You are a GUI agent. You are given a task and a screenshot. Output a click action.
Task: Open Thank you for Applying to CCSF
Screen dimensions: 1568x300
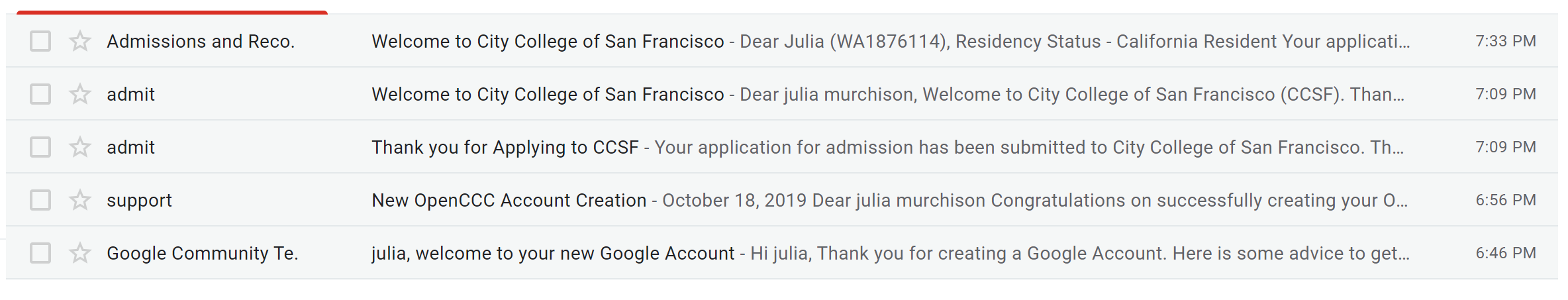(x=505, y=147)
